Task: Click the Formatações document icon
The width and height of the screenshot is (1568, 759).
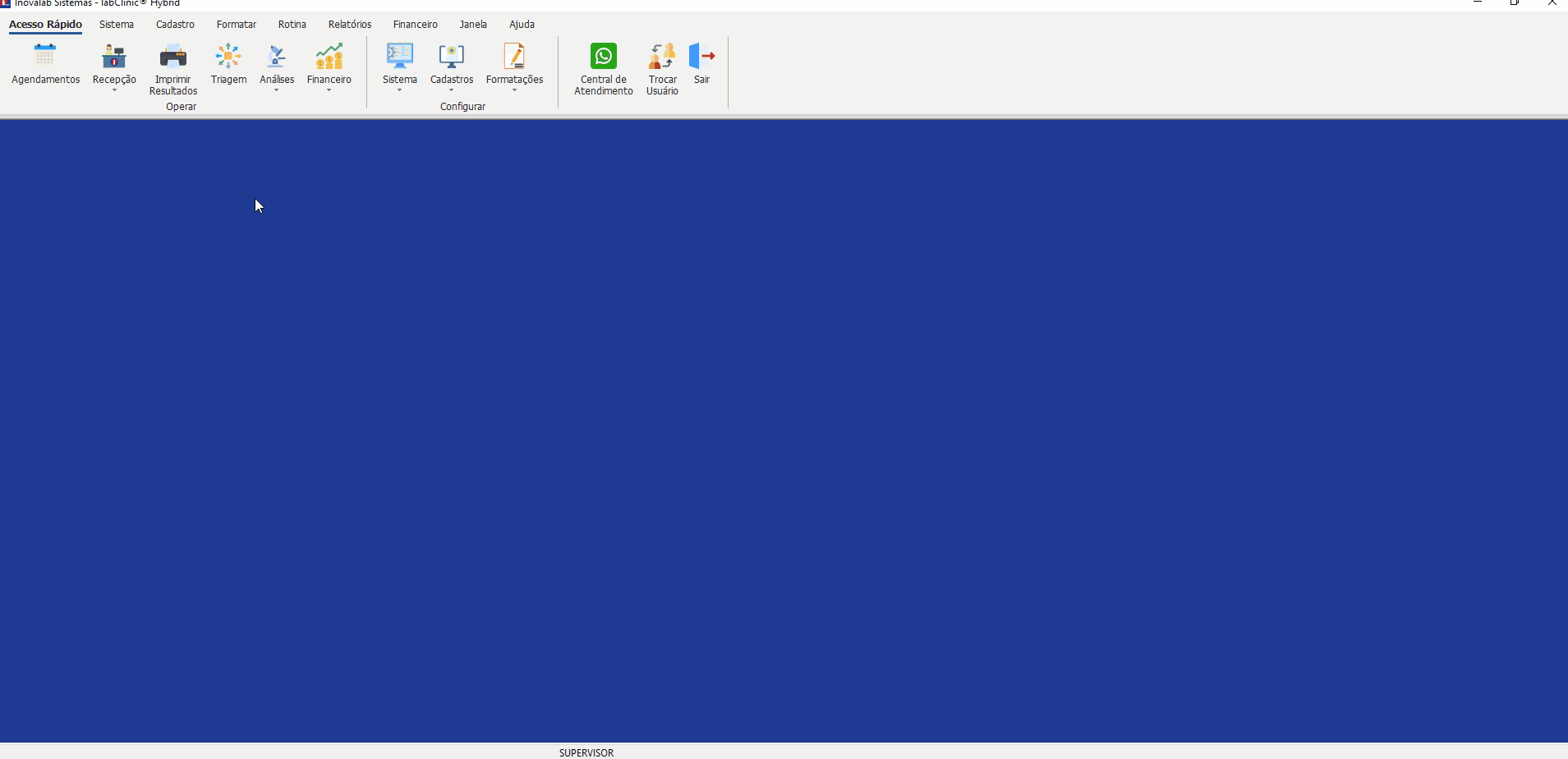Action: point(514,56)
